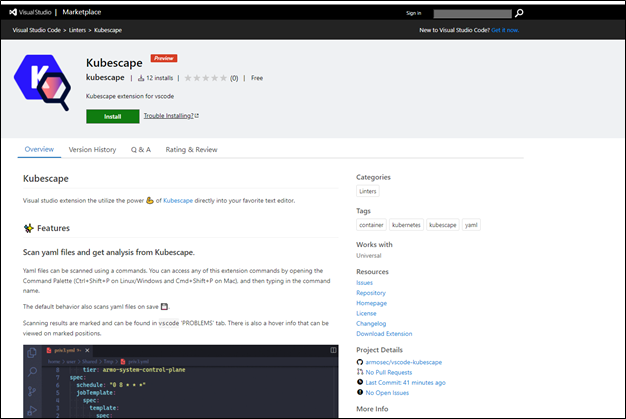Click the Last Commit 41 minutes ago link
Viewport: 626px width, 419px height.
[x=406, y=383]
